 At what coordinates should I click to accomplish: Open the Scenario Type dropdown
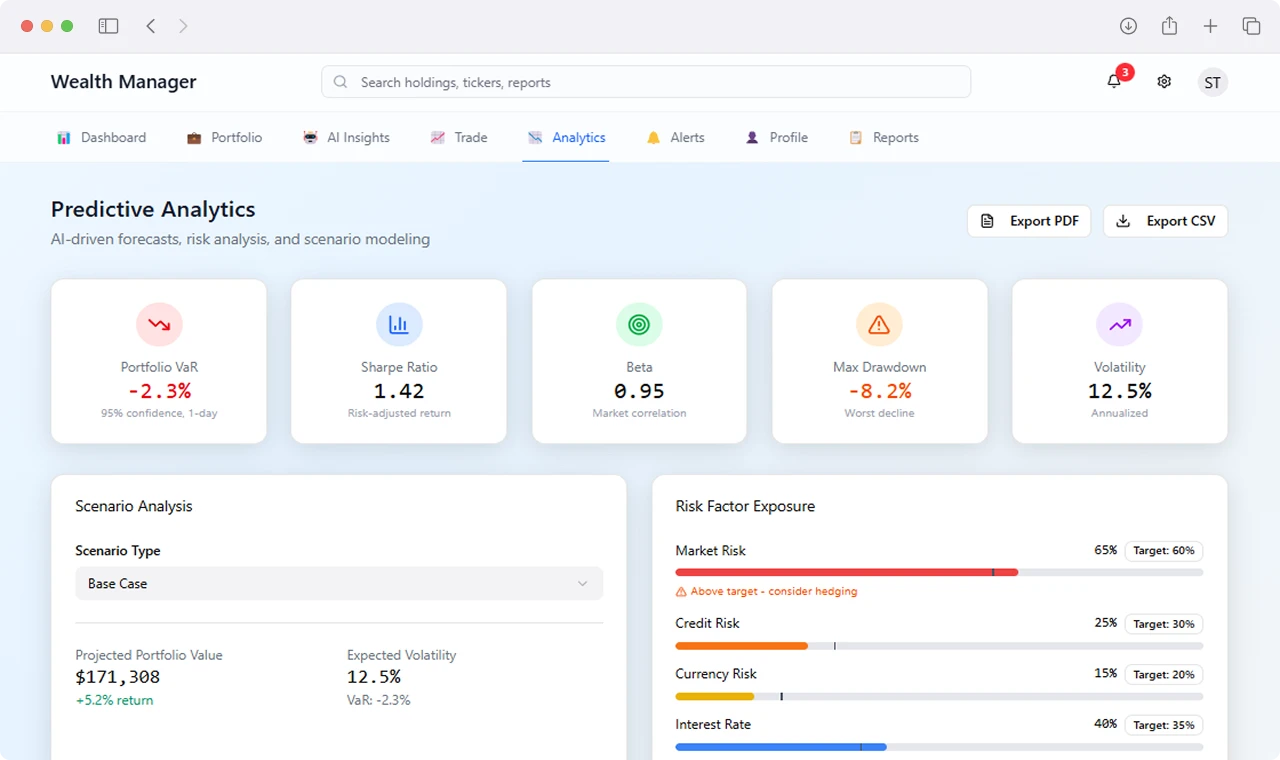[x=339, y=583]
